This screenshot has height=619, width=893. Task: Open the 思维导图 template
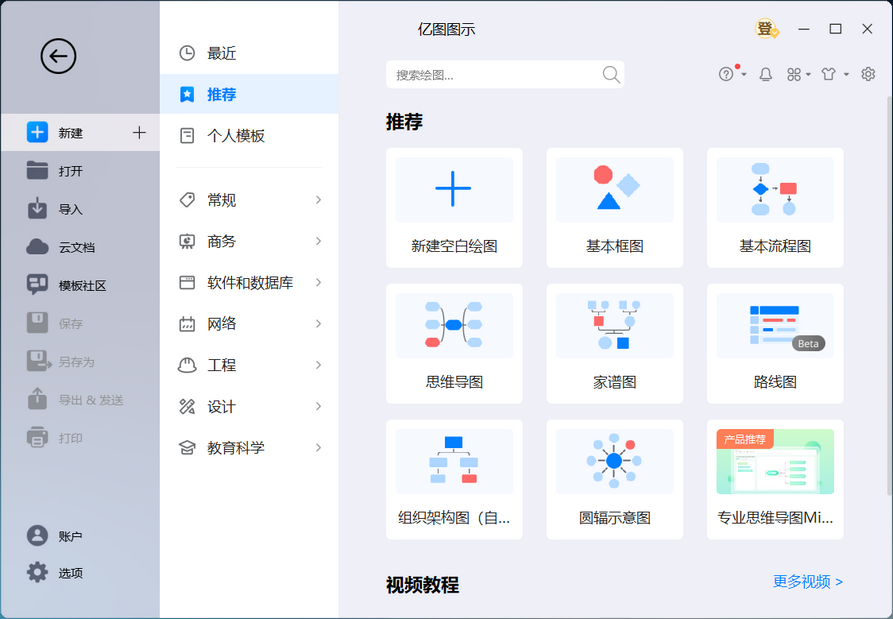(x=454, y=343)
